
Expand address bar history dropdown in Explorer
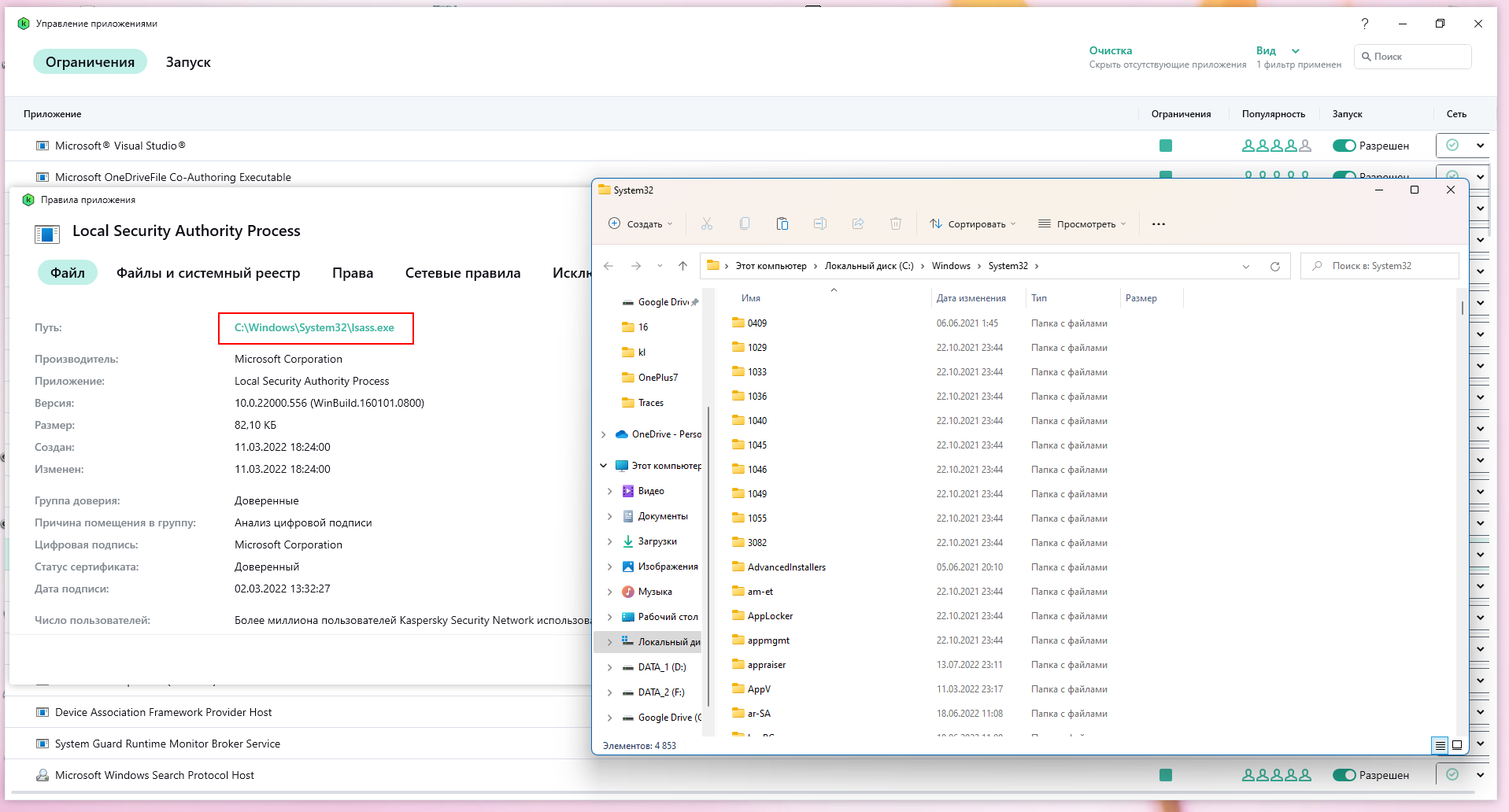click(1246, 267)
